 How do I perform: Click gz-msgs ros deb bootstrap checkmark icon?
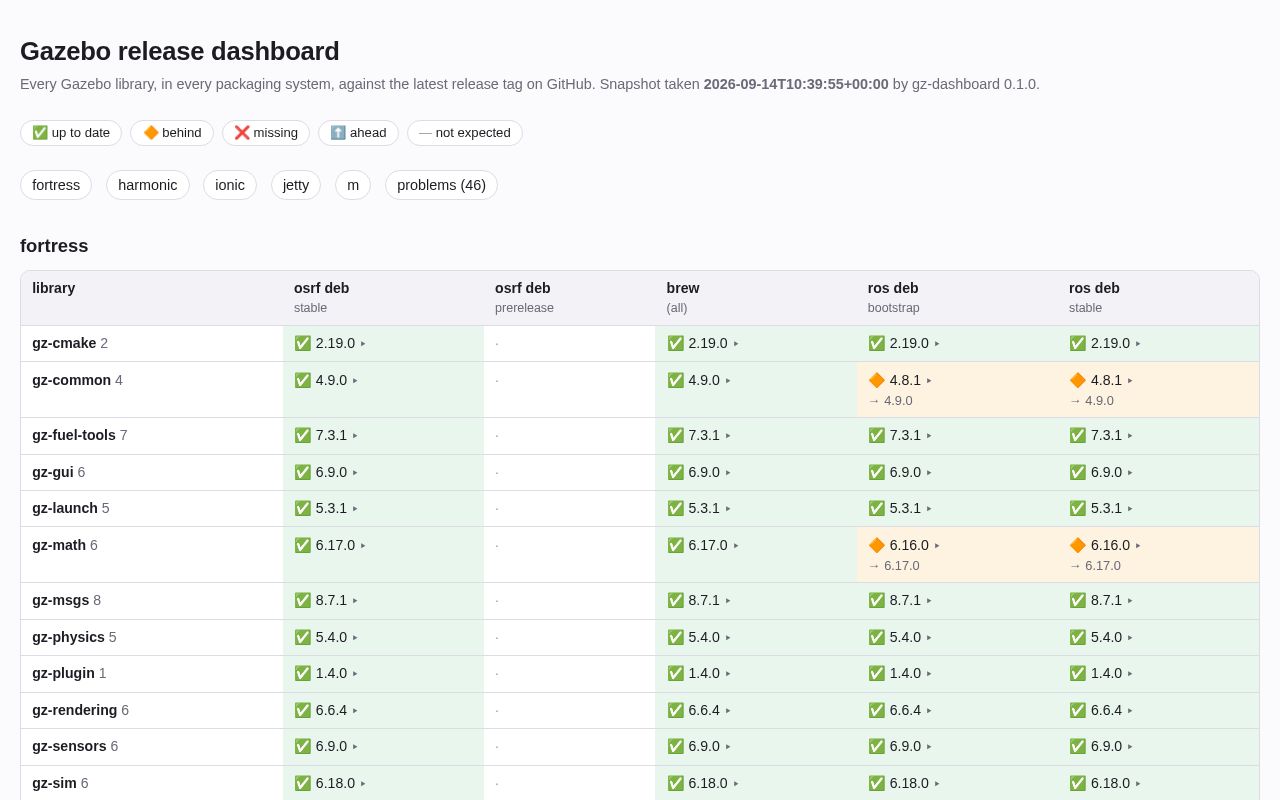(876, 600)
